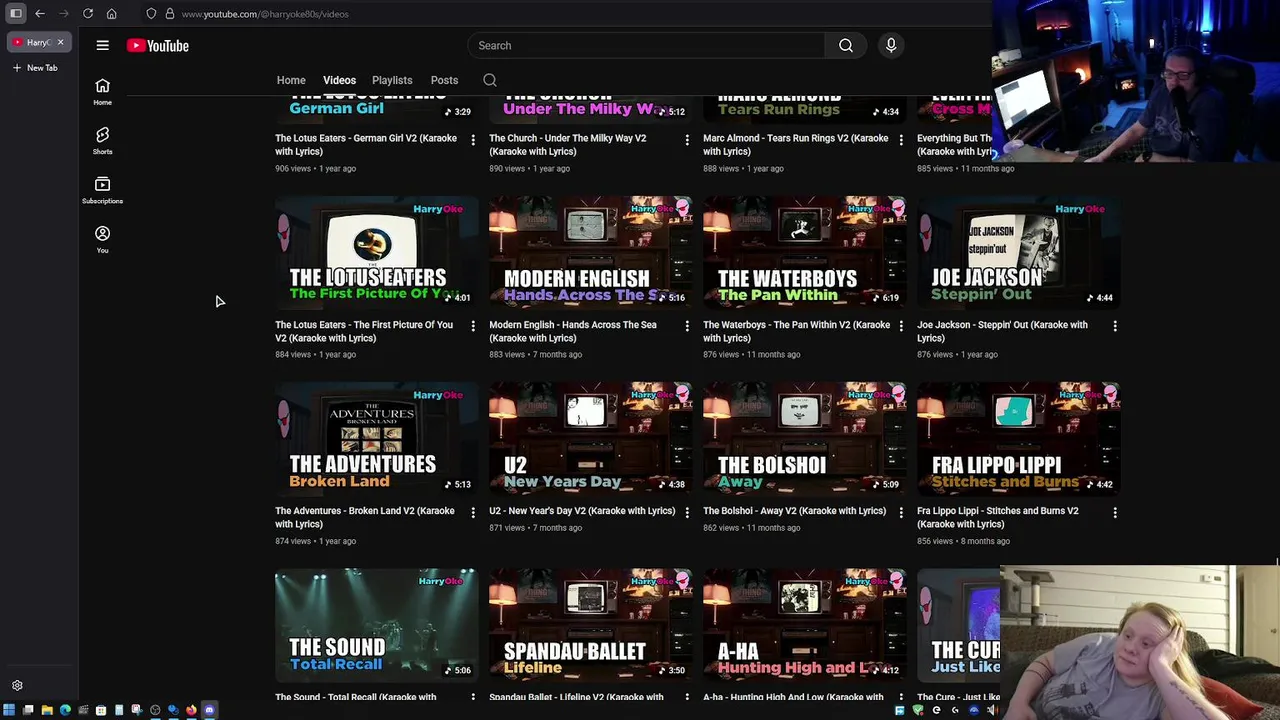Open Modern English Hands Across The Sea link

tap(573, 331)
